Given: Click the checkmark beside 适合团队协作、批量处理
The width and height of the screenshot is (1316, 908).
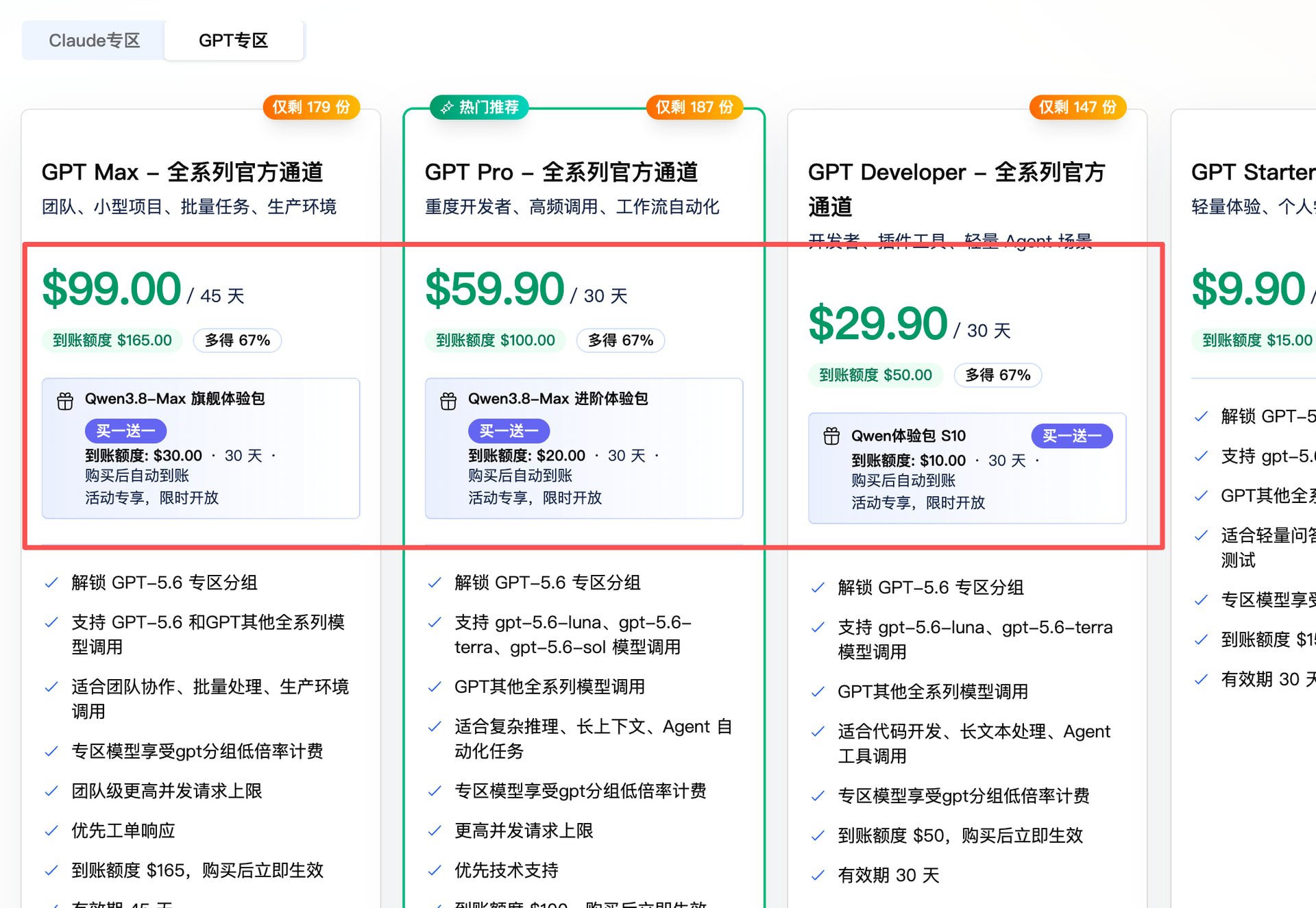Looking at the screenshot, I should [51, 687].
